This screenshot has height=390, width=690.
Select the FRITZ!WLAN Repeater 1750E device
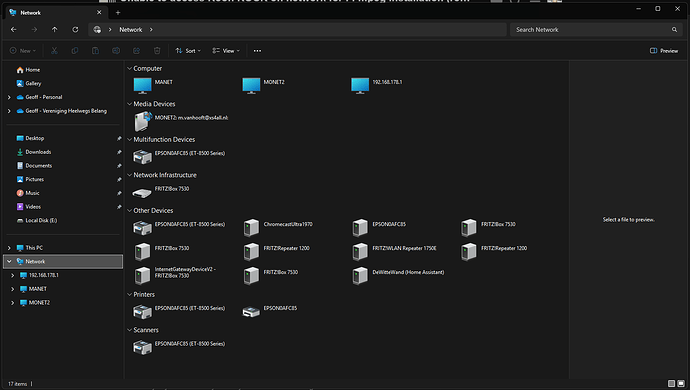click(x=360, y=251)
